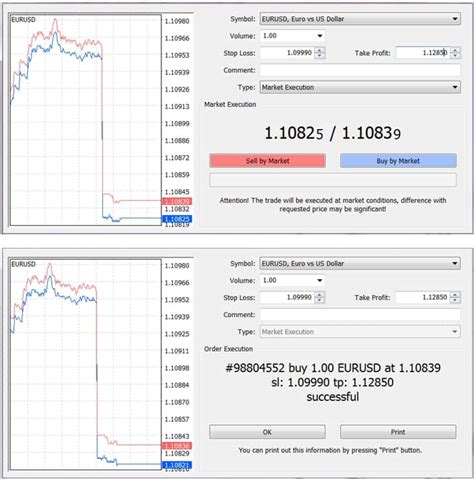The height and width of the screenshot is (481, 474).
Task: Click the print information hint text
Action: [x=330, y=450]
